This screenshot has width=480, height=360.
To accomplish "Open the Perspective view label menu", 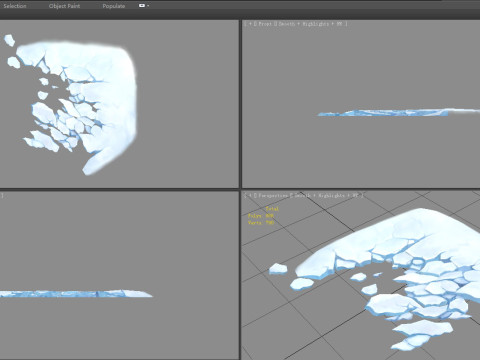I will (x=273, y=195).
